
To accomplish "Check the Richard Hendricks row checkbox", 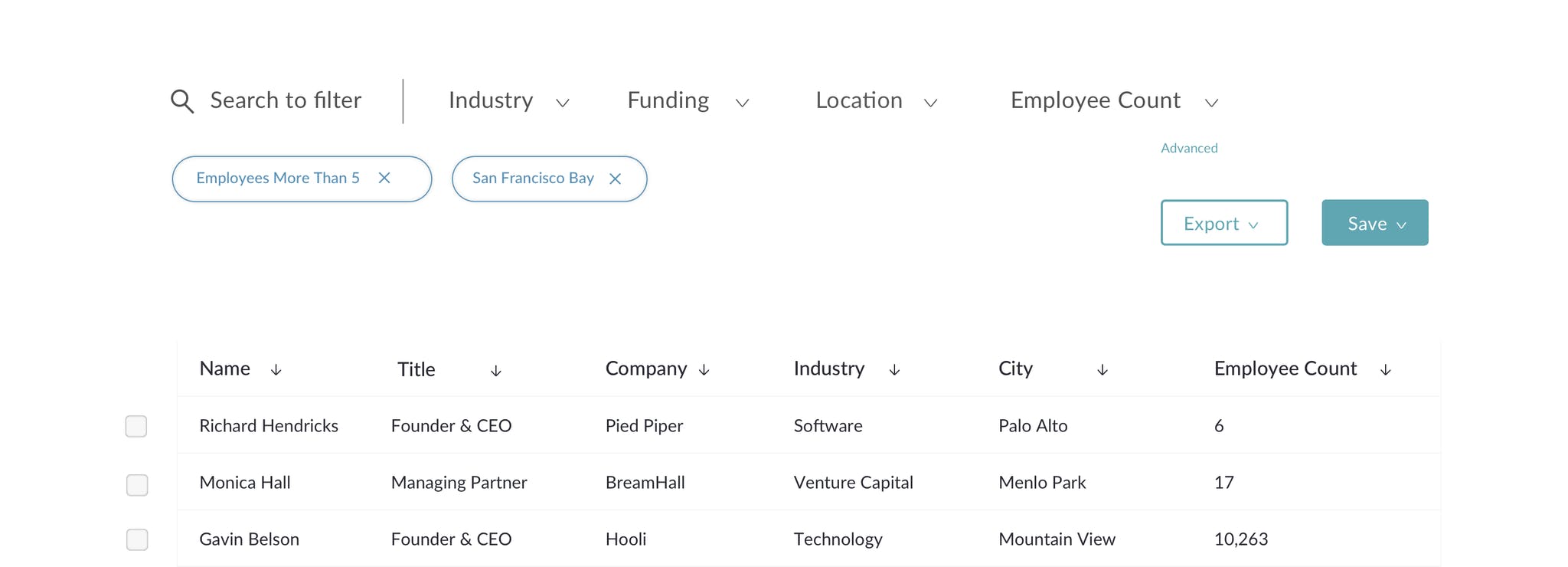I will pyautogui.click(x=136, y=426).
